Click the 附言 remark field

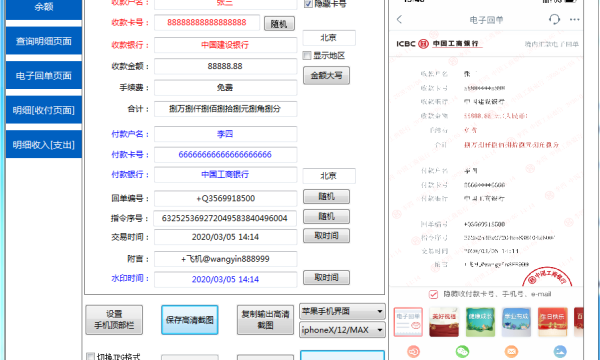tap(225, 259)
